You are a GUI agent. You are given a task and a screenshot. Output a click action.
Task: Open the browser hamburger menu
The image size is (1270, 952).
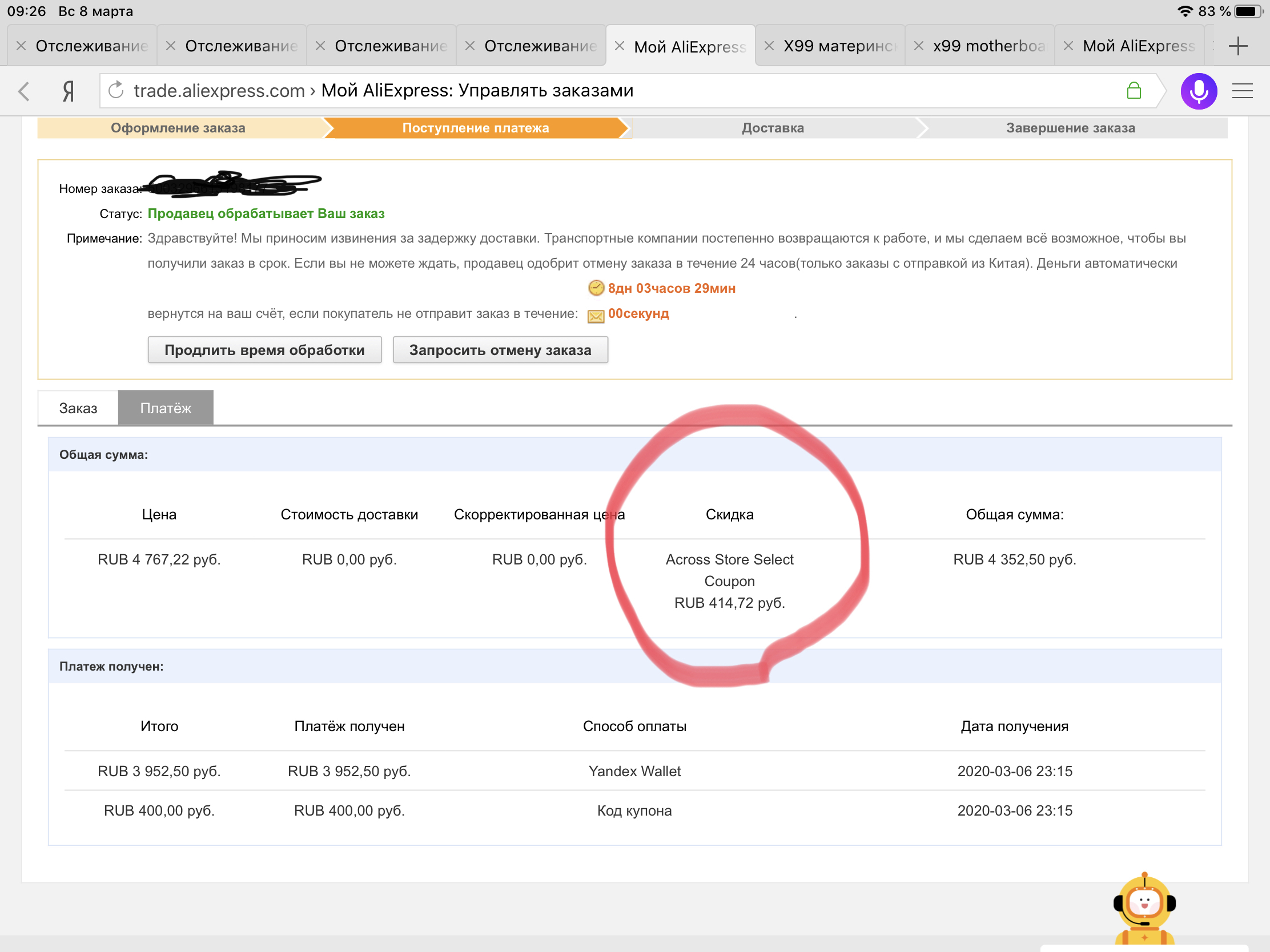click(1242, 91)
